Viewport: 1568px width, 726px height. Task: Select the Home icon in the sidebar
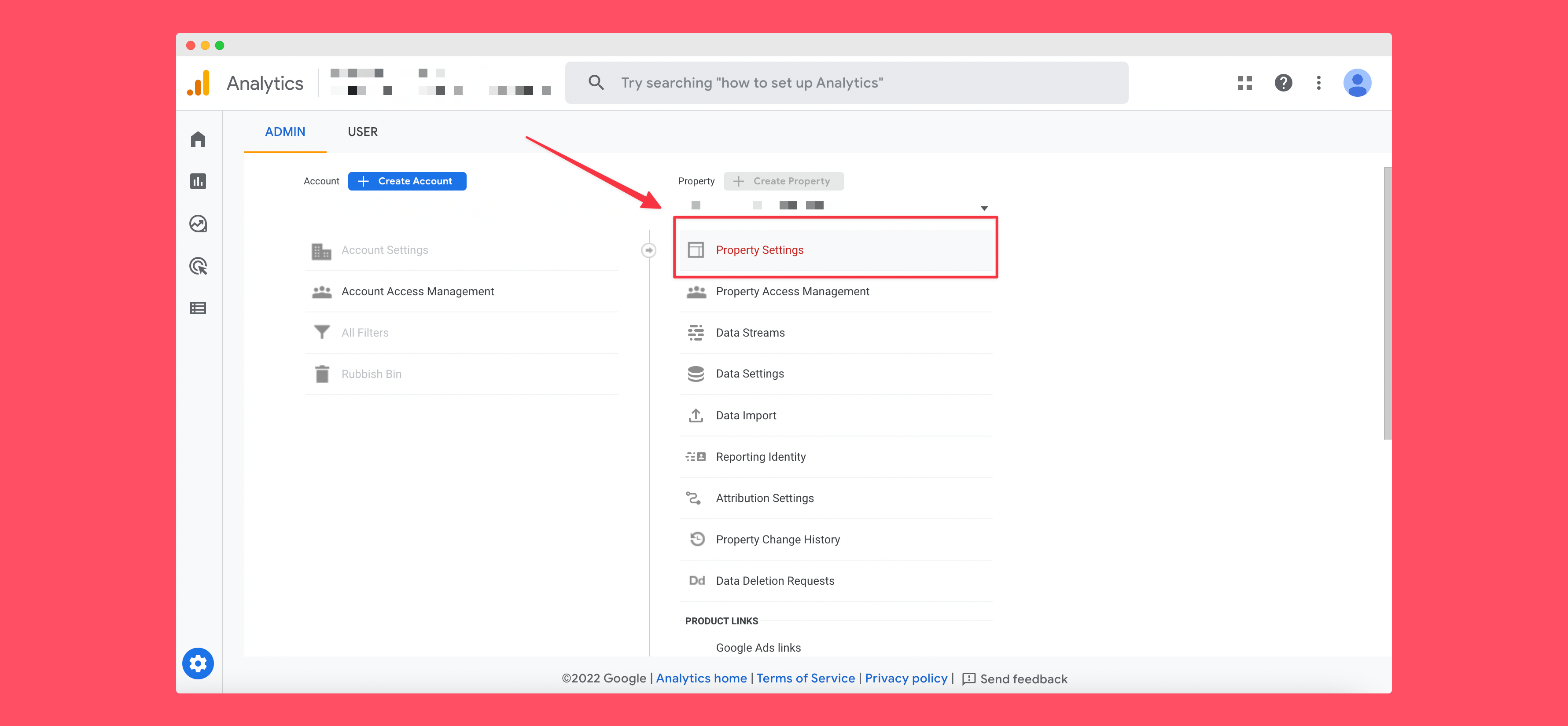(x=198, y=139)
